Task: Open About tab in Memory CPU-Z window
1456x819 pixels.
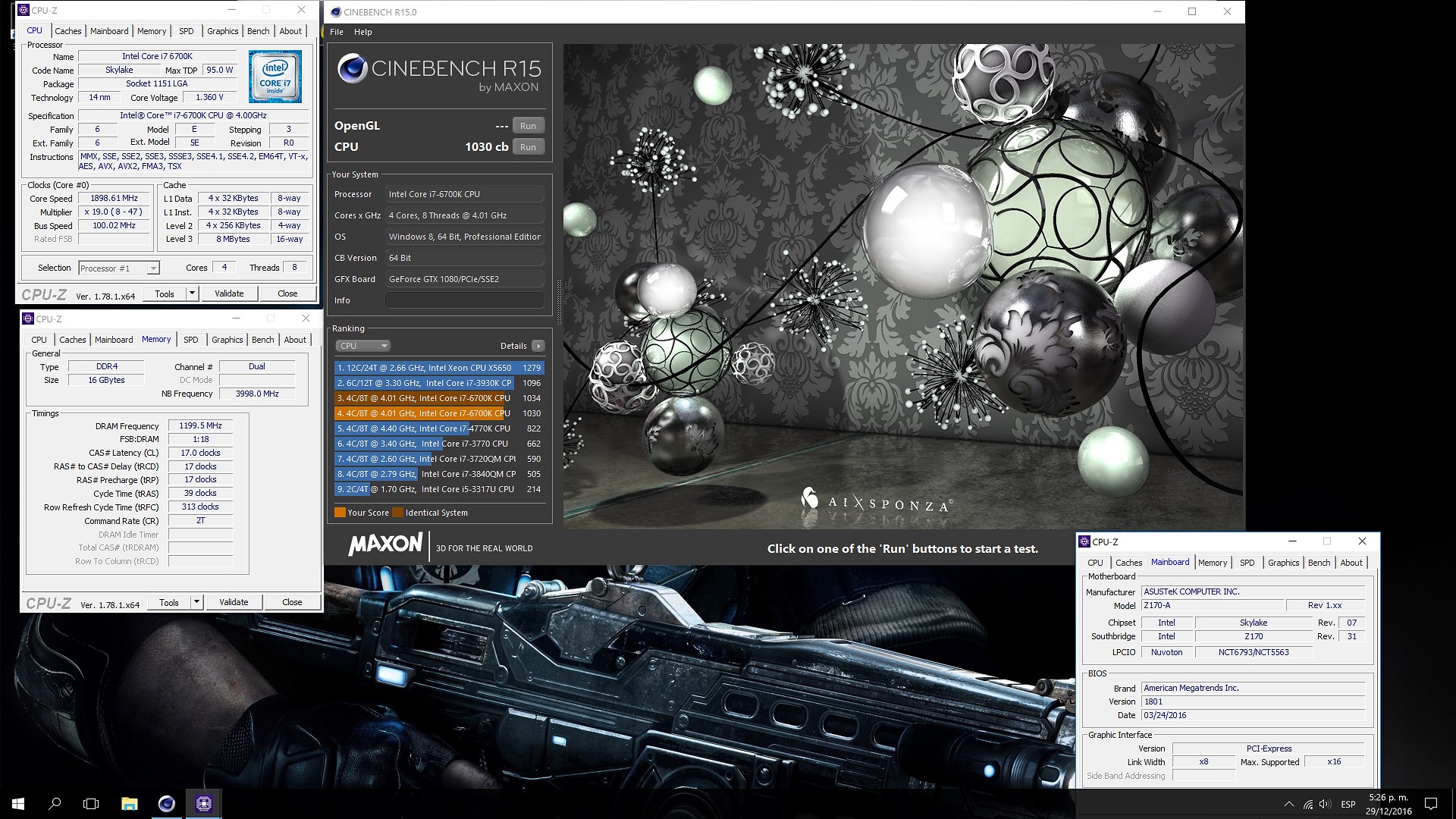Action: pos(295,340)
